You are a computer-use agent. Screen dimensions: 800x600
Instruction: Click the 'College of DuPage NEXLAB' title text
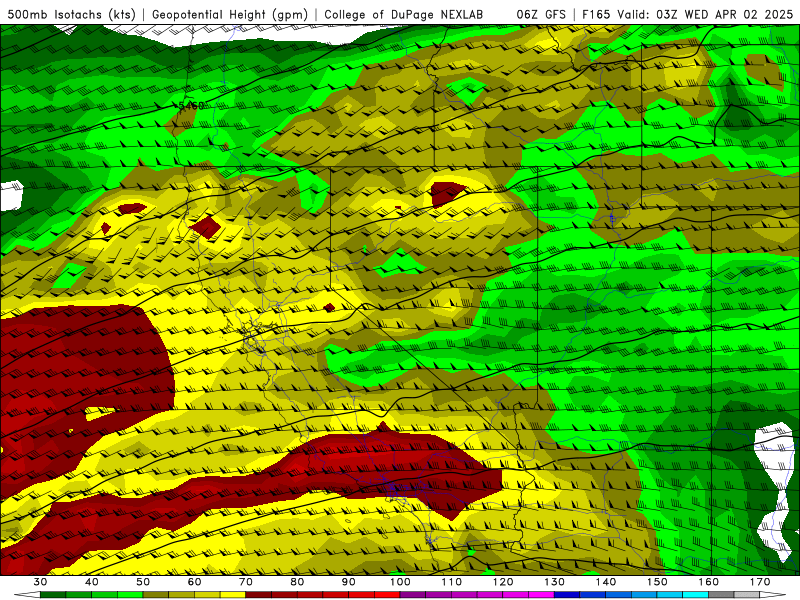(x=404, y=15)
